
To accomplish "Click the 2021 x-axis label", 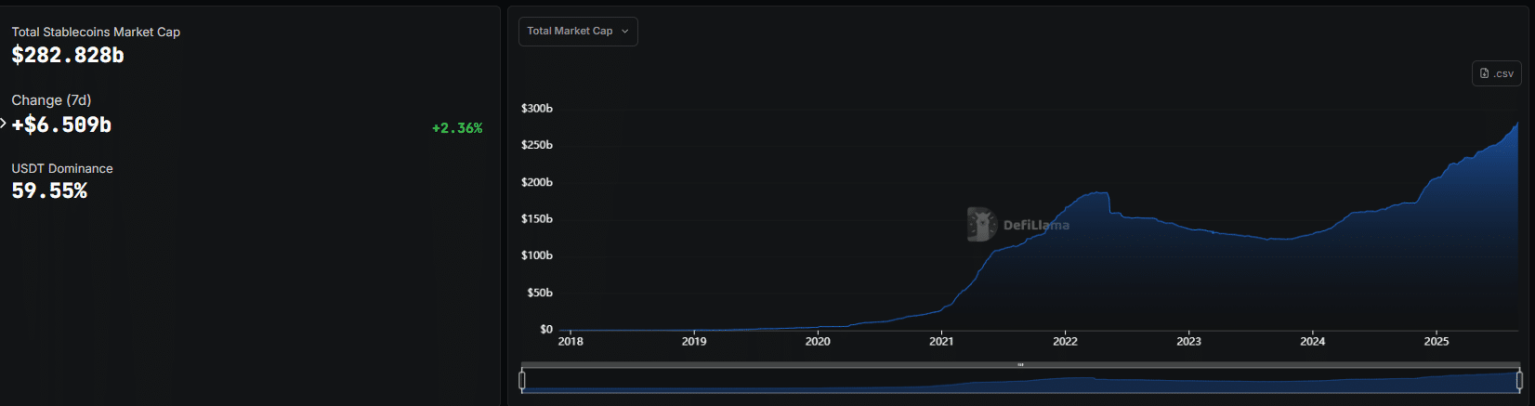I will (x=941, y=341).
